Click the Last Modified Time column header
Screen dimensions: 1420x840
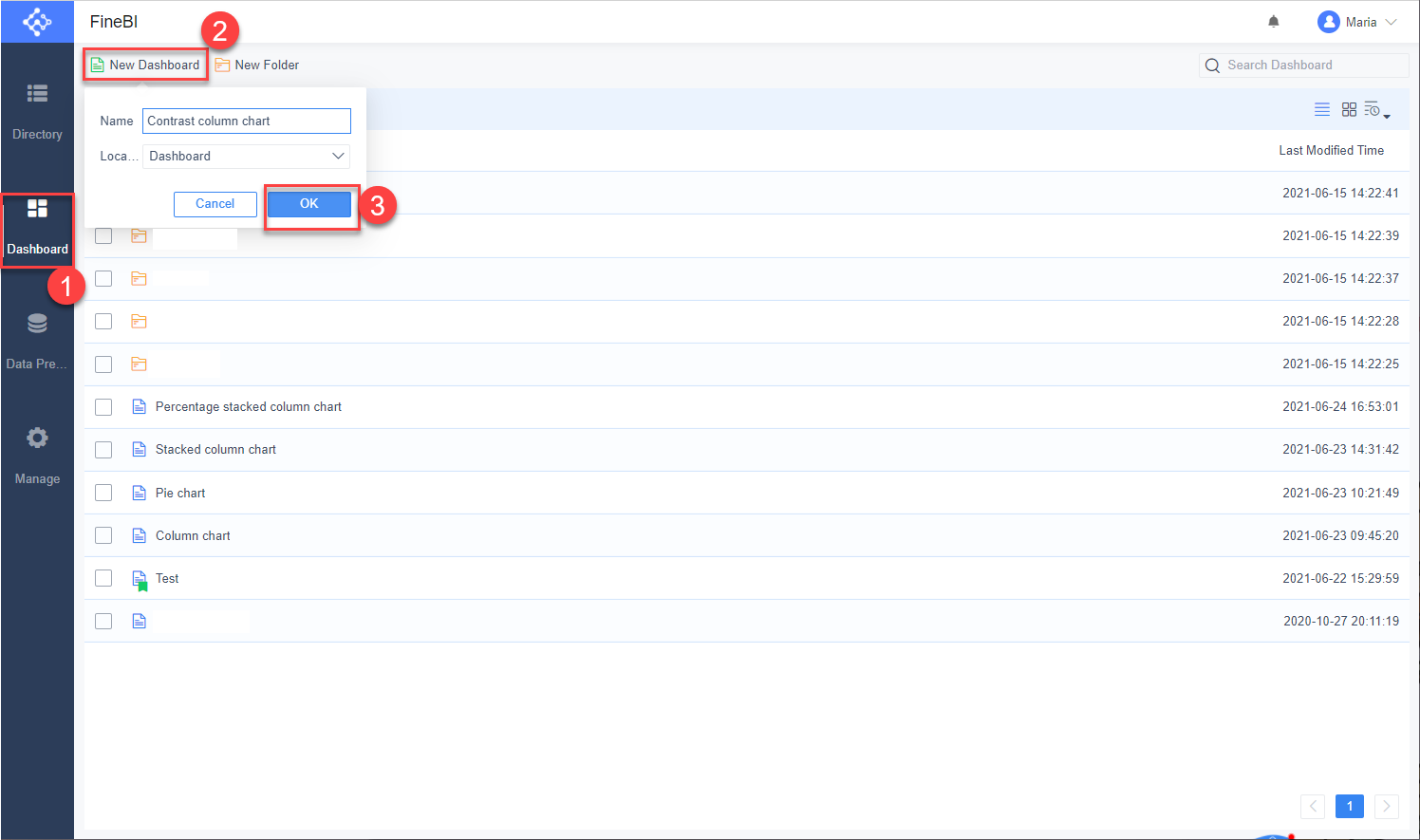[x=1331, y=150]
